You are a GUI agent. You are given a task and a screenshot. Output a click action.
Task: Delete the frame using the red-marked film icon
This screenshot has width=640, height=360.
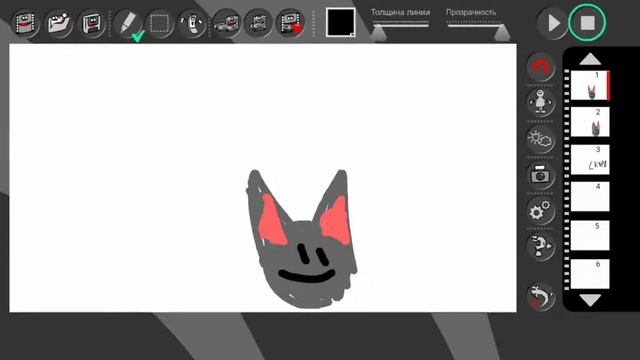pyautogui.click(x=291, y=23)
